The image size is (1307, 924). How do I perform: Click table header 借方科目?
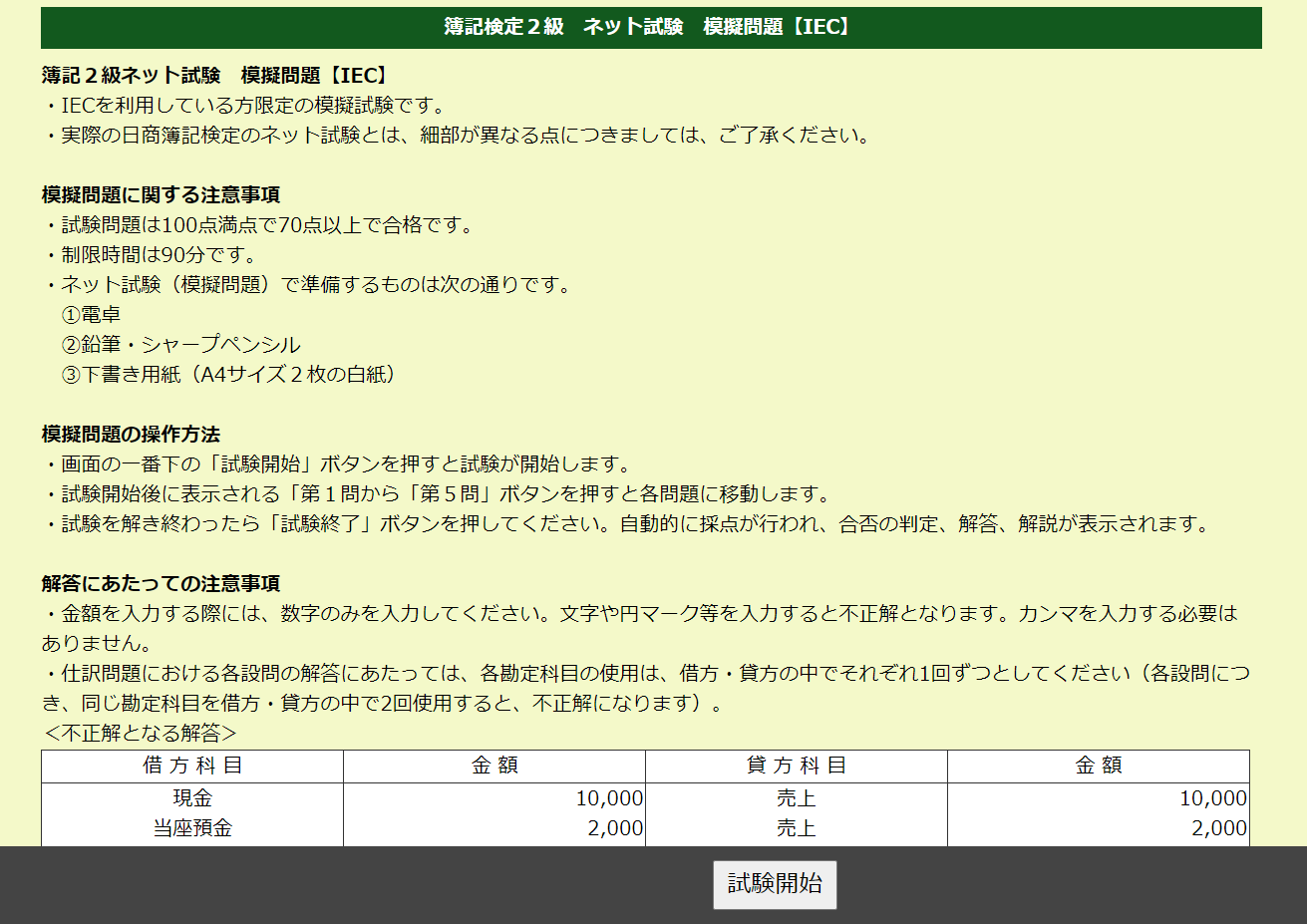pyautogui.click(x=192, y=766)
